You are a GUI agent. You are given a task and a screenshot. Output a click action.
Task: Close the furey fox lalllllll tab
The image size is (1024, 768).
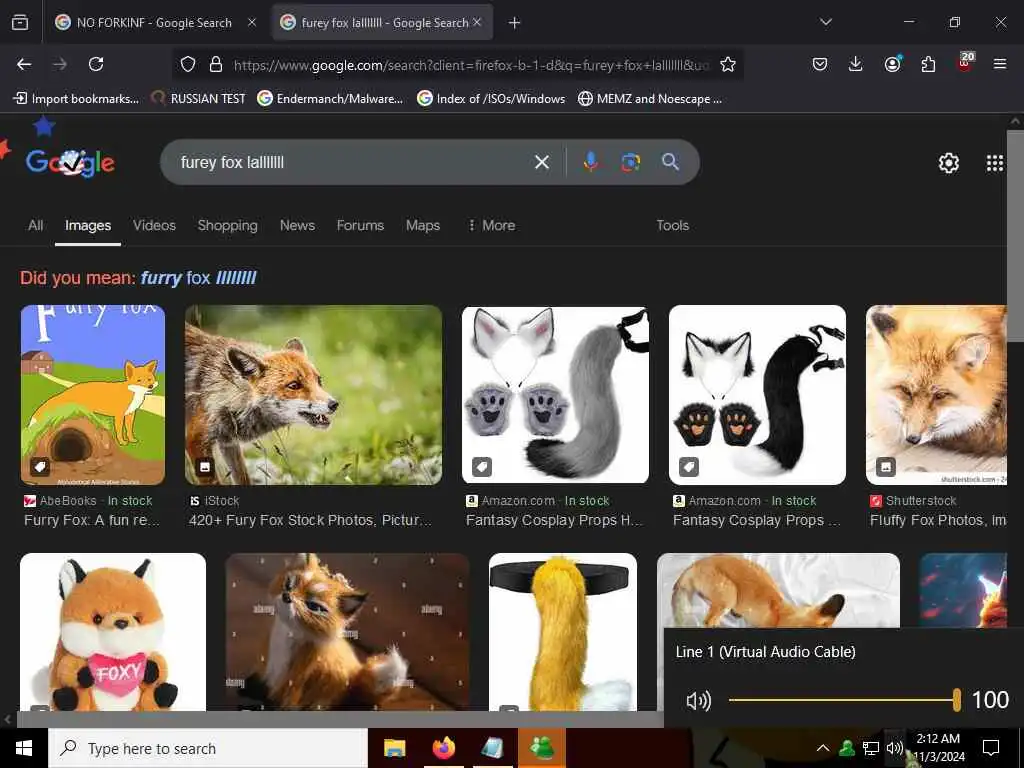(x=477, y=22)
